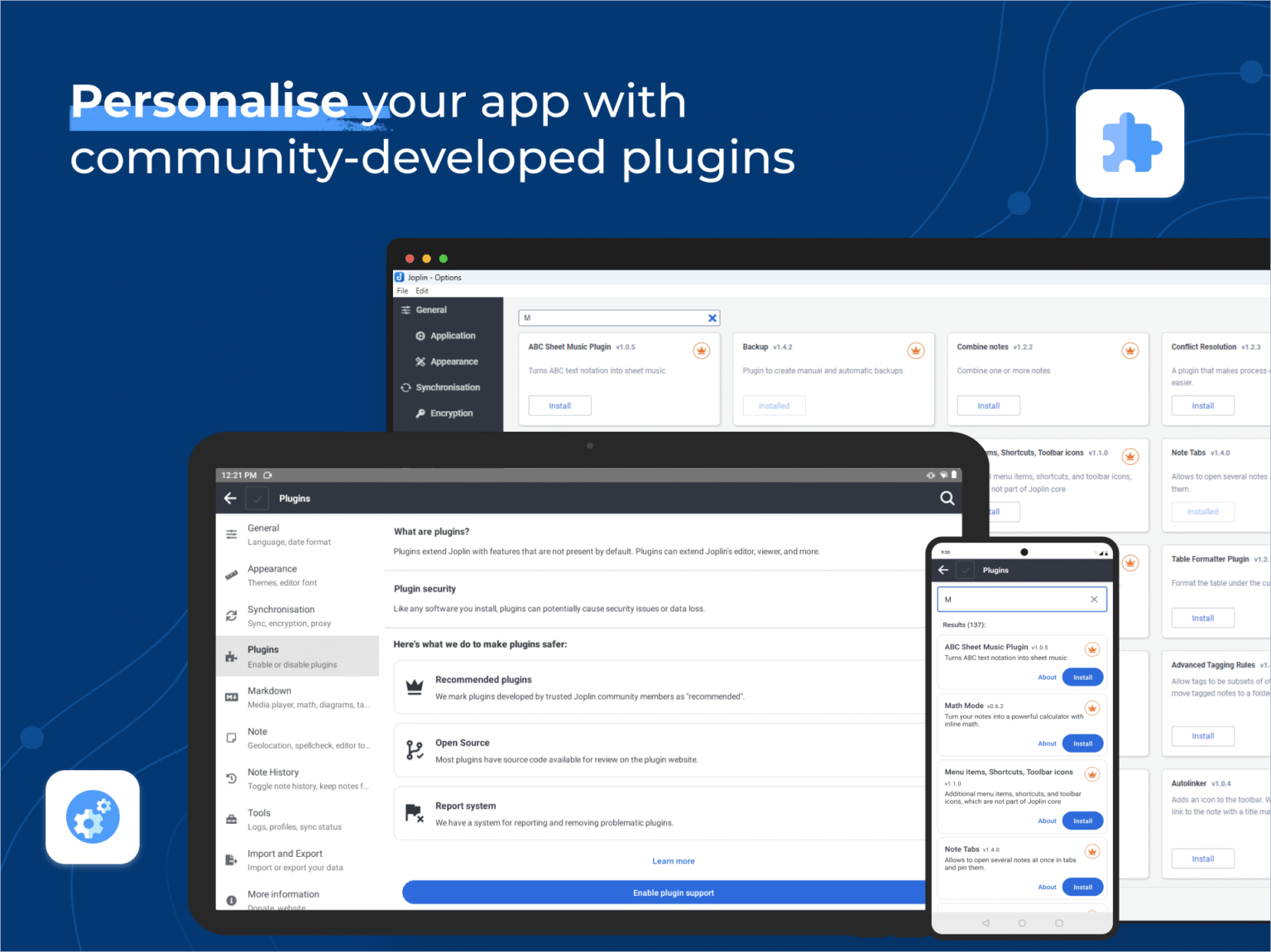
Task: Tap the search magnifier on the tablet Plugins screen
Action: point(947,498)
